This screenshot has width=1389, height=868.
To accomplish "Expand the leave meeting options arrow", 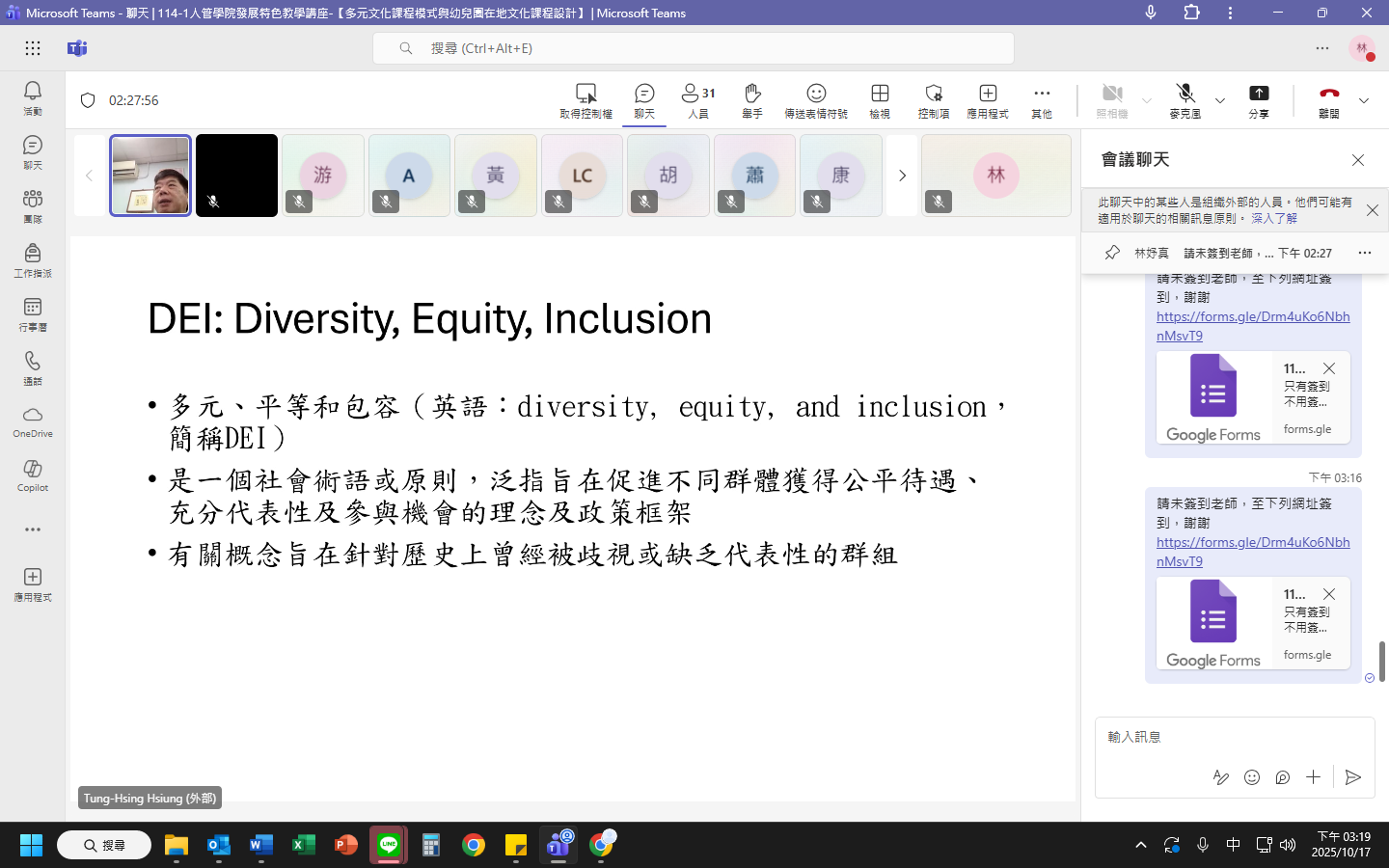I will pos(1364,100).
